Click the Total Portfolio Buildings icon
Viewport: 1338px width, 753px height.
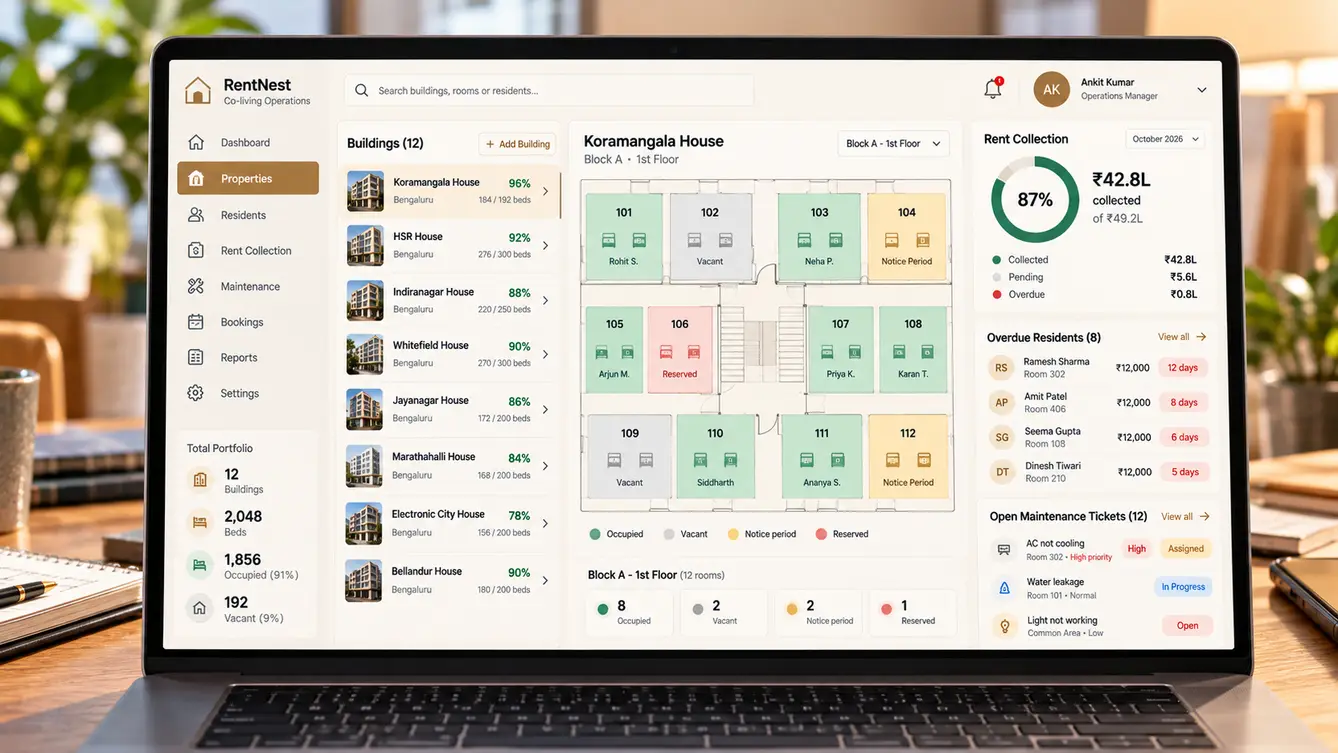[200, 480]
